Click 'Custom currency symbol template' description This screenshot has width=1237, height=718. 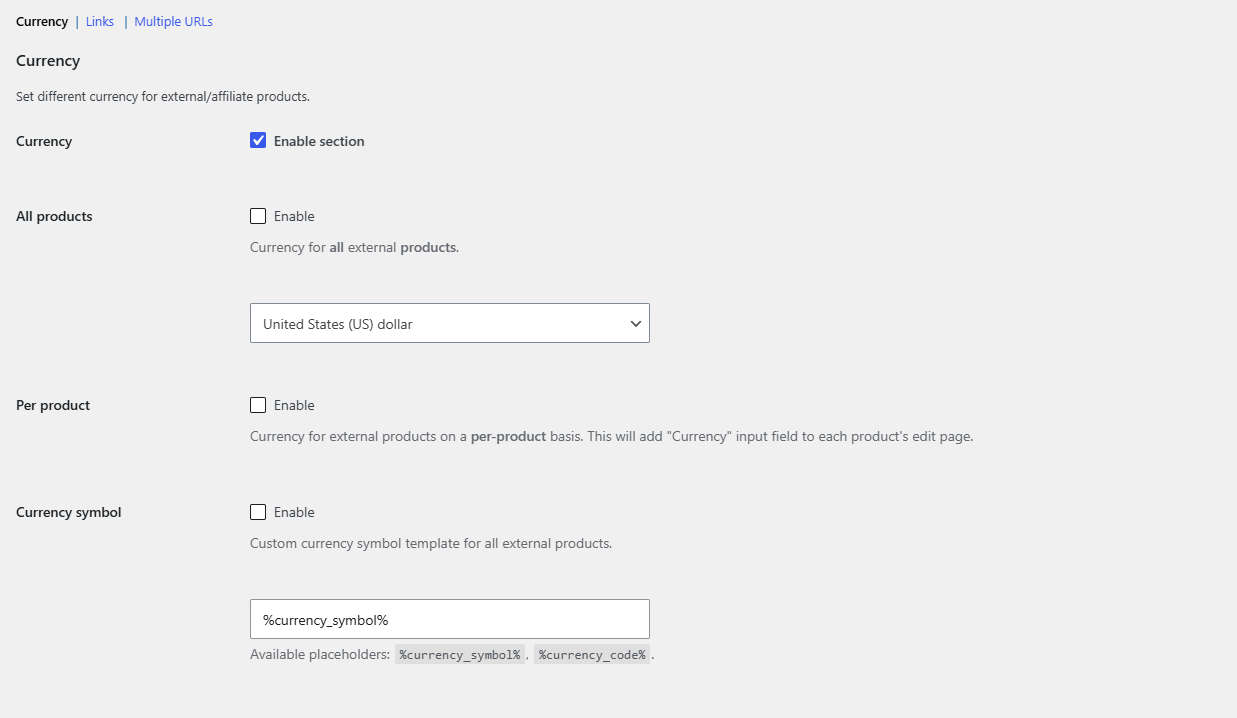tap(431, 543)
